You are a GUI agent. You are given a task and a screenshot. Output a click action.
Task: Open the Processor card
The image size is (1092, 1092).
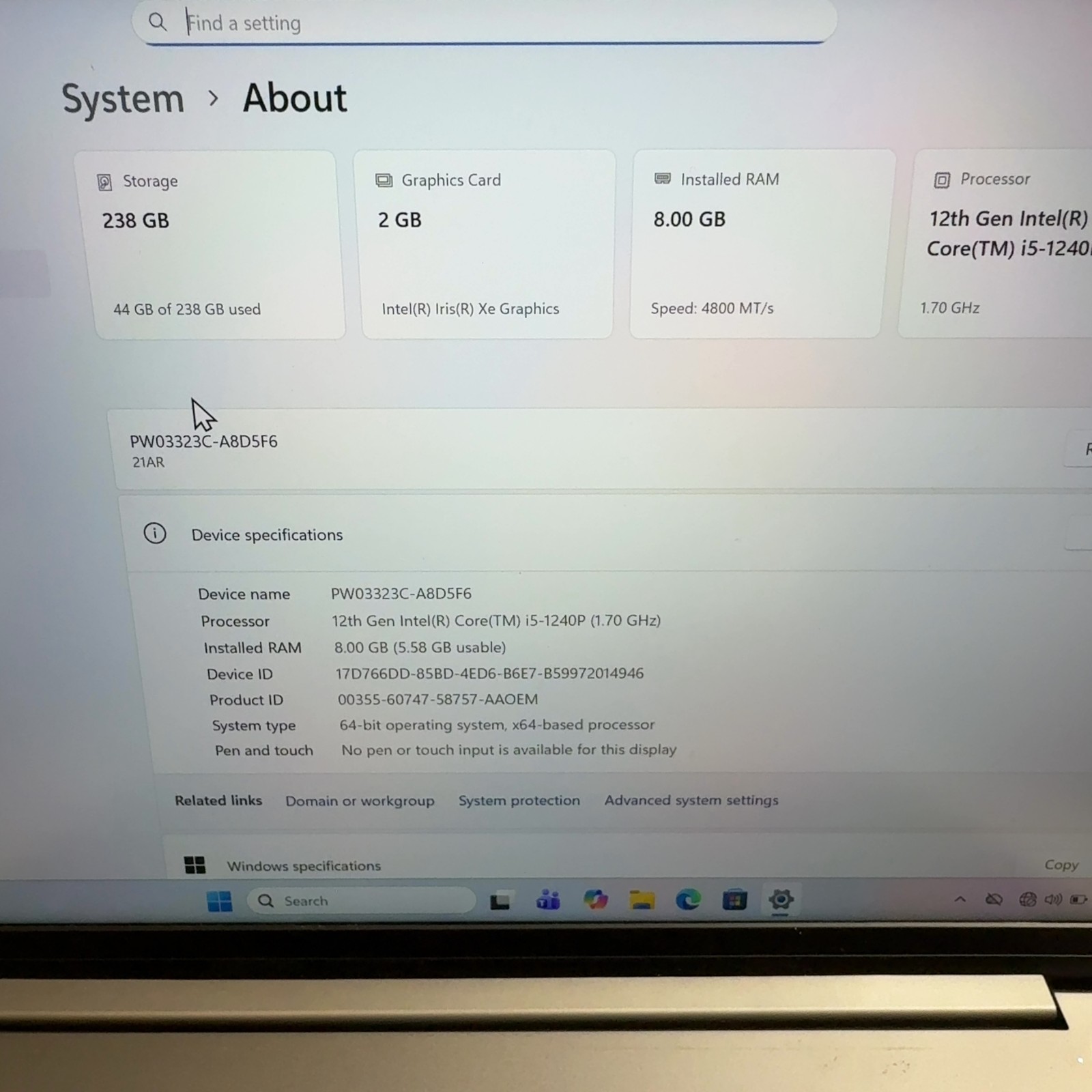point(996,244)
